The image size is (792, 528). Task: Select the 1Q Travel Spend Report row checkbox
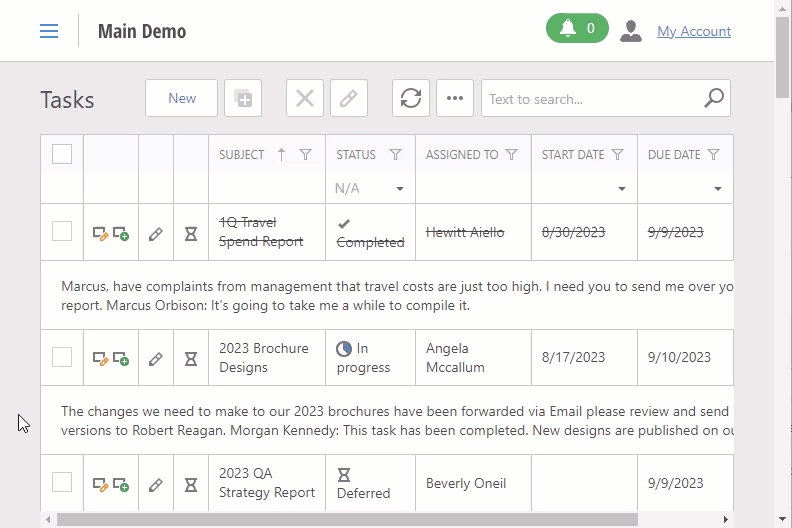pyautogui.click(x=62, y=231)
